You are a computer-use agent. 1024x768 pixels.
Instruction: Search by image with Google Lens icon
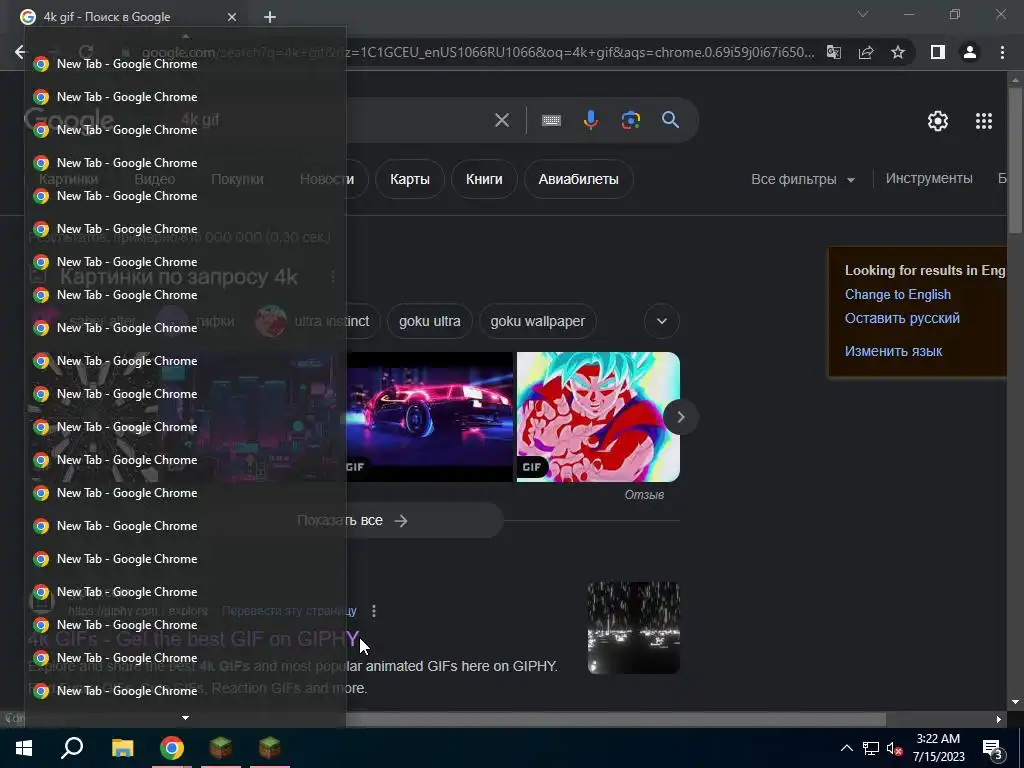point(630,120)
